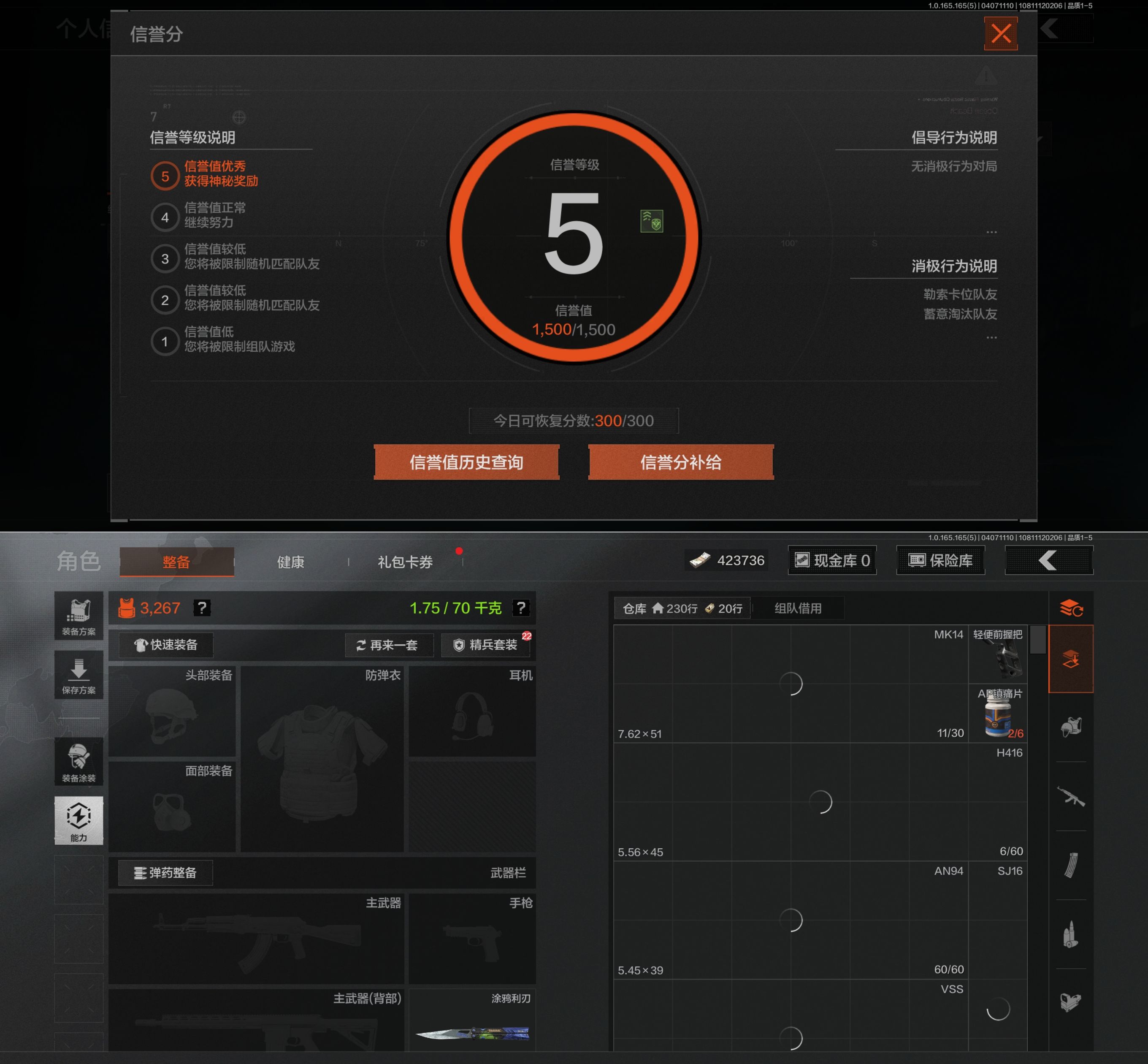Click the 信誉值历史查询 button

(x=466, y=462)
